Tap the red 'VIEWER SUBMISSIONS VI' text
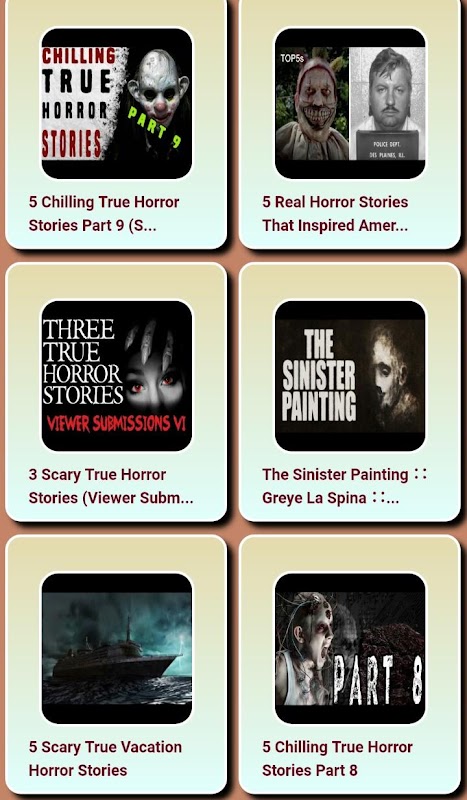 click(x=116, y=423)
